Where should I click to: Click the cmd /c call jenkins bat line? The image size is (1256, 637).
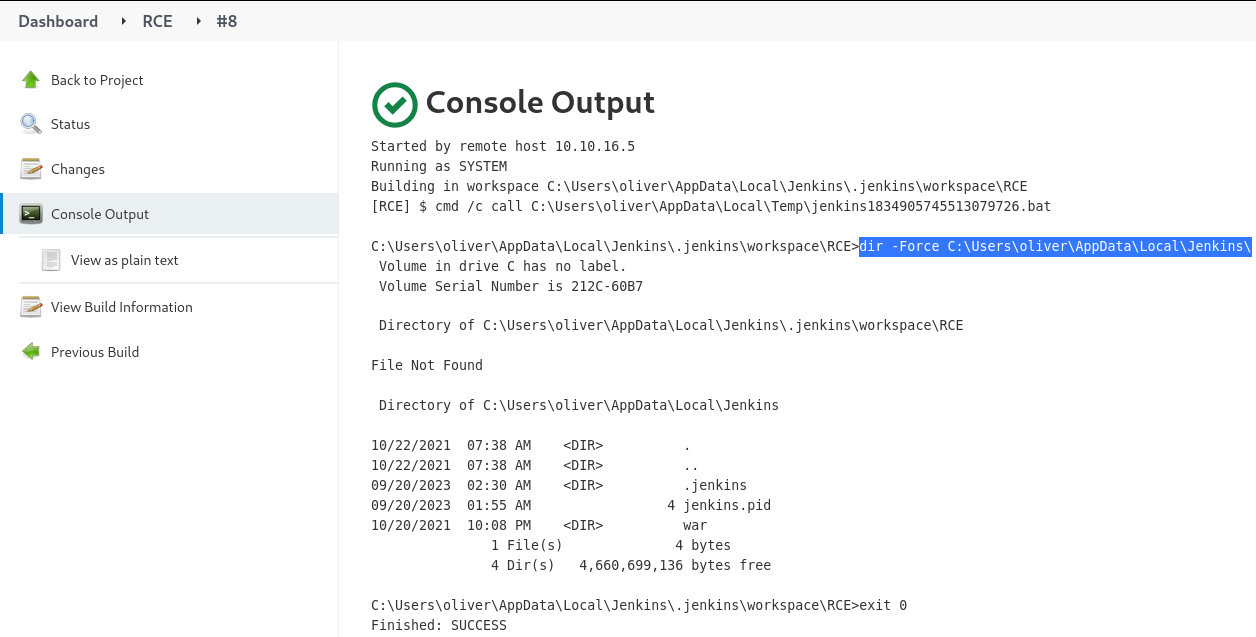pyautogui.click(x=711, y=206)
